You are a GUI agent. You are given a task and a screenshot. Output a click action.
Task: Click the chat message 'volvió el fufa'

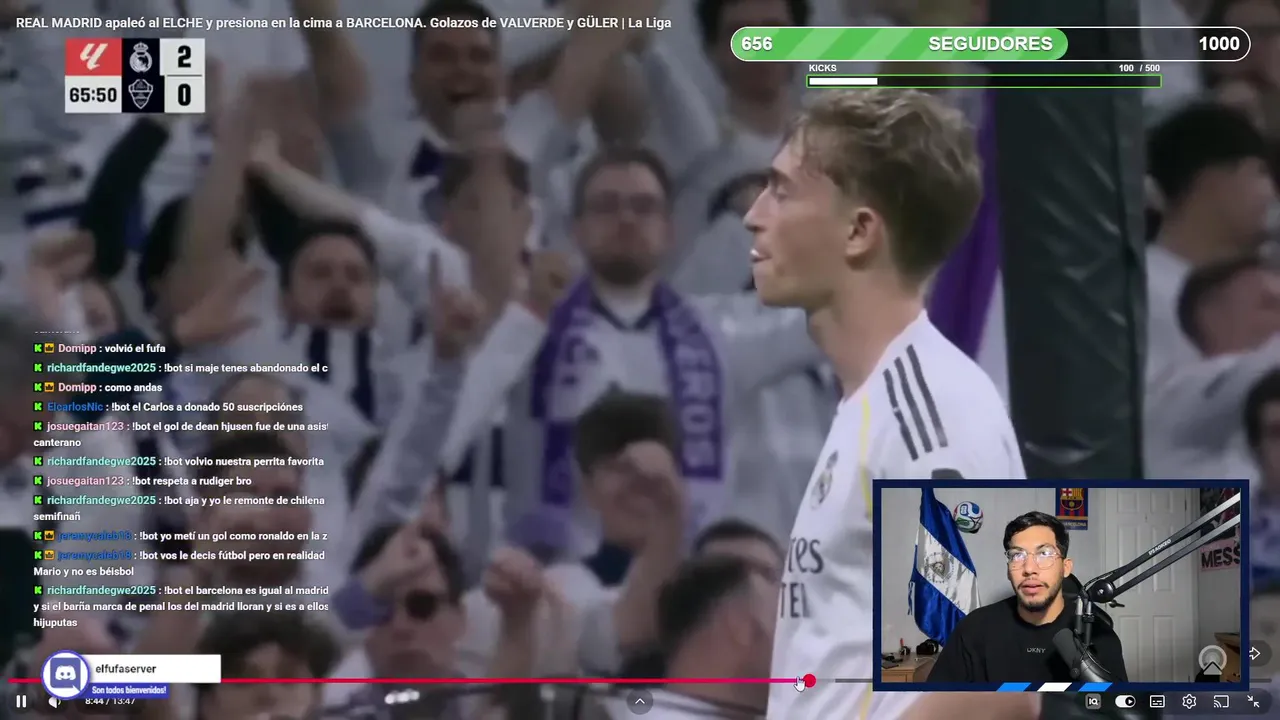coord(135,349)
